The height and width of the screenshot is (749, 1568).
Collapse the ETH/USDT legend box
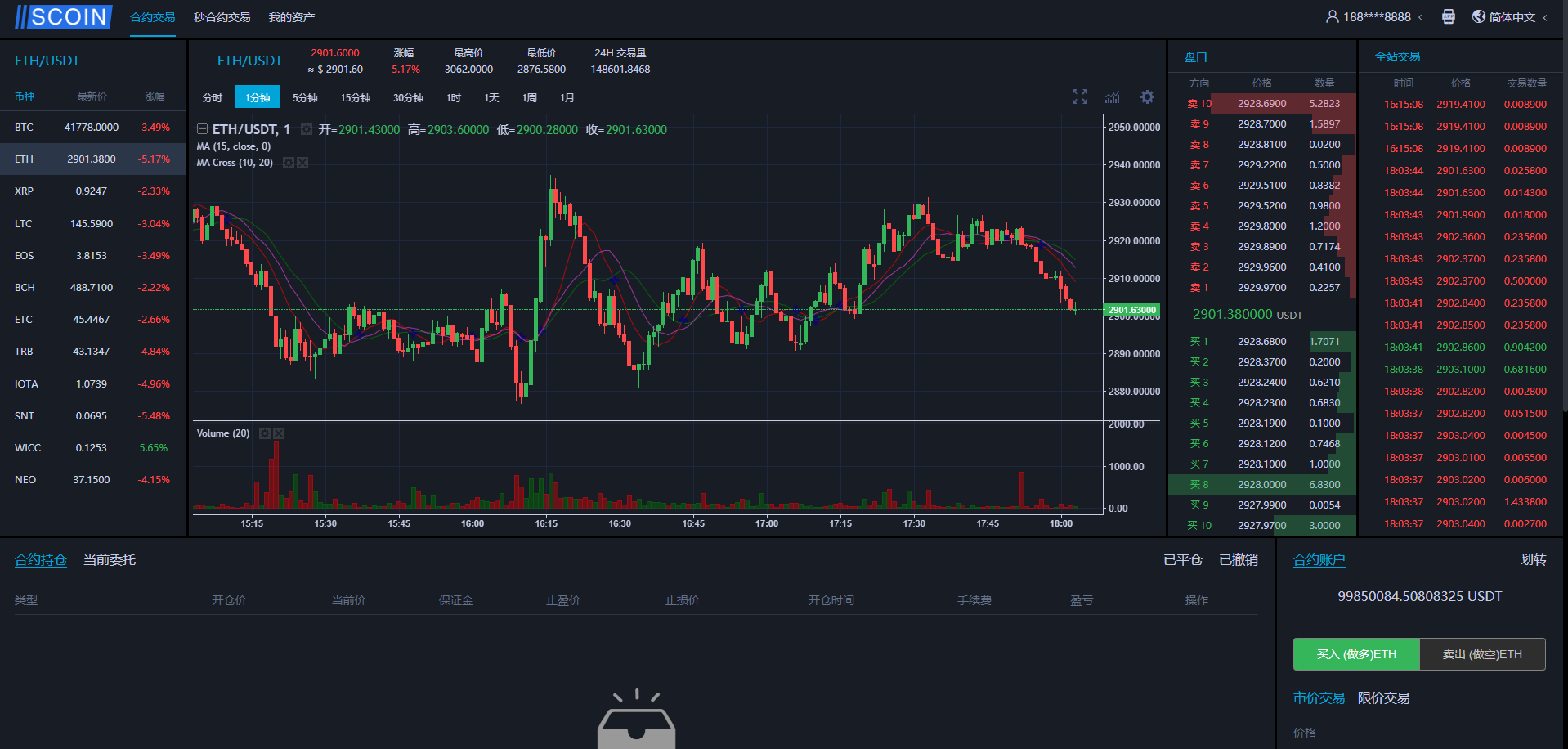point(202,129)
